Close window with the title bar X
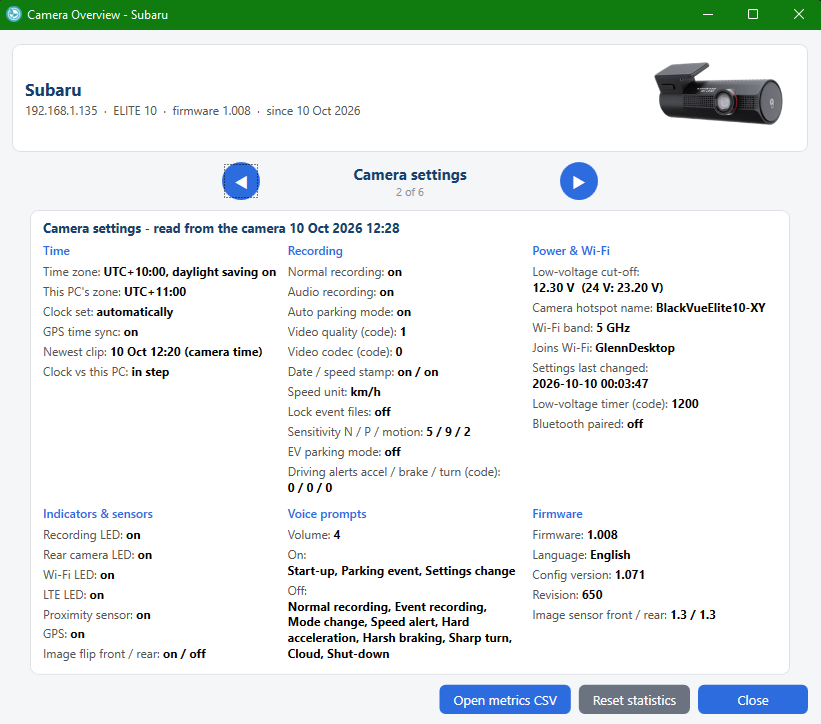This screenshot has width=821, height=724. pos(798,14)
